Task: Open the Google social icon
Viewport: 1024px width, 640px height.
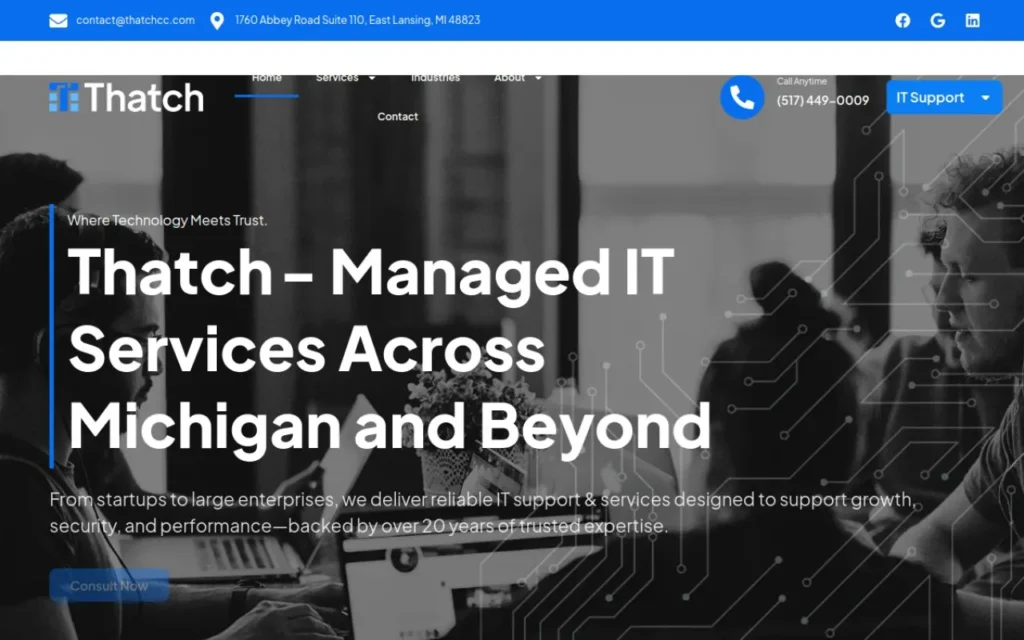Action: pos(938,20)
